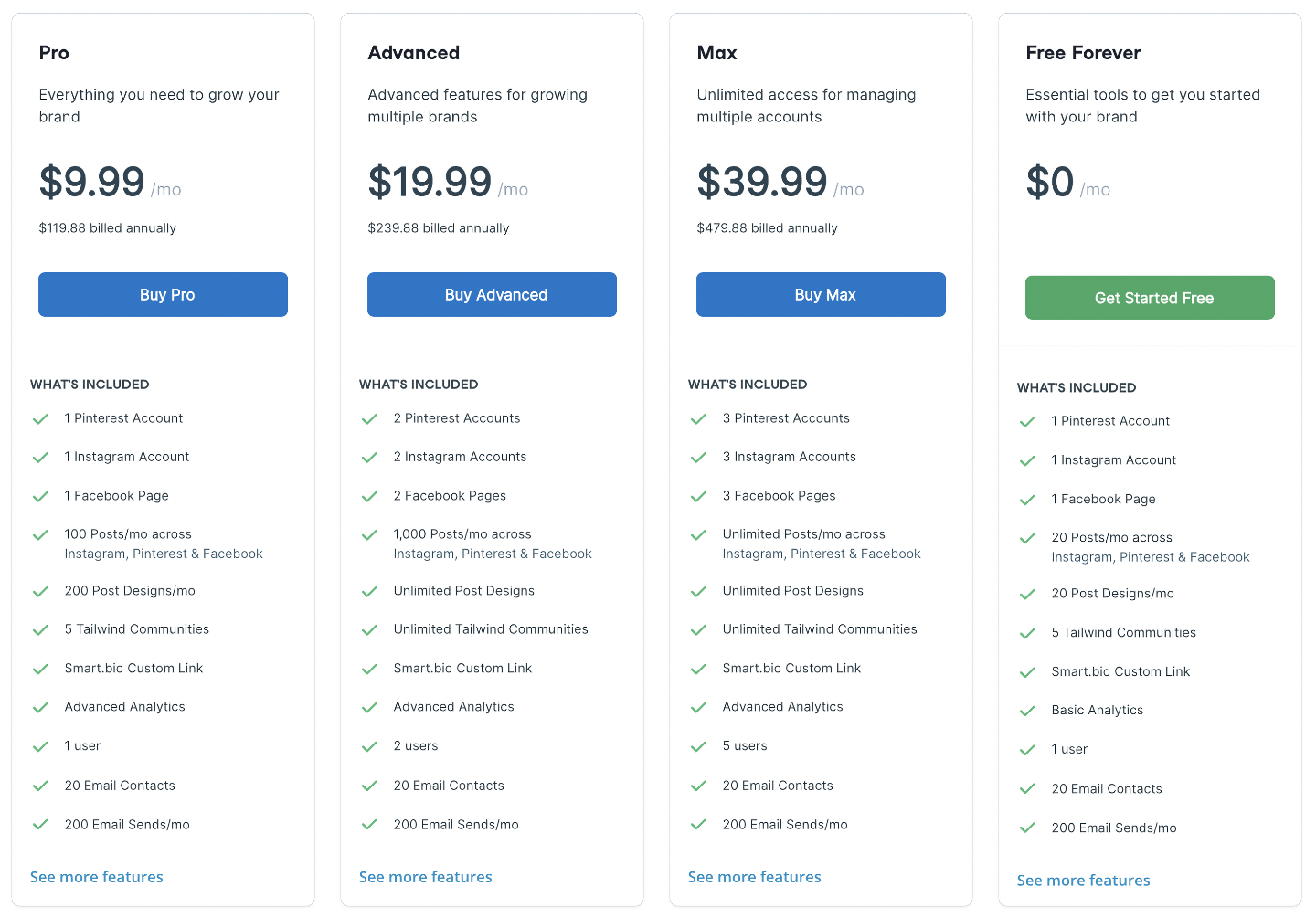The width and height of the screenshot is (1316, 918).
Task: Click checkmark next to 1,000 Posts/mo across
Action: click(x=369, y=535)
